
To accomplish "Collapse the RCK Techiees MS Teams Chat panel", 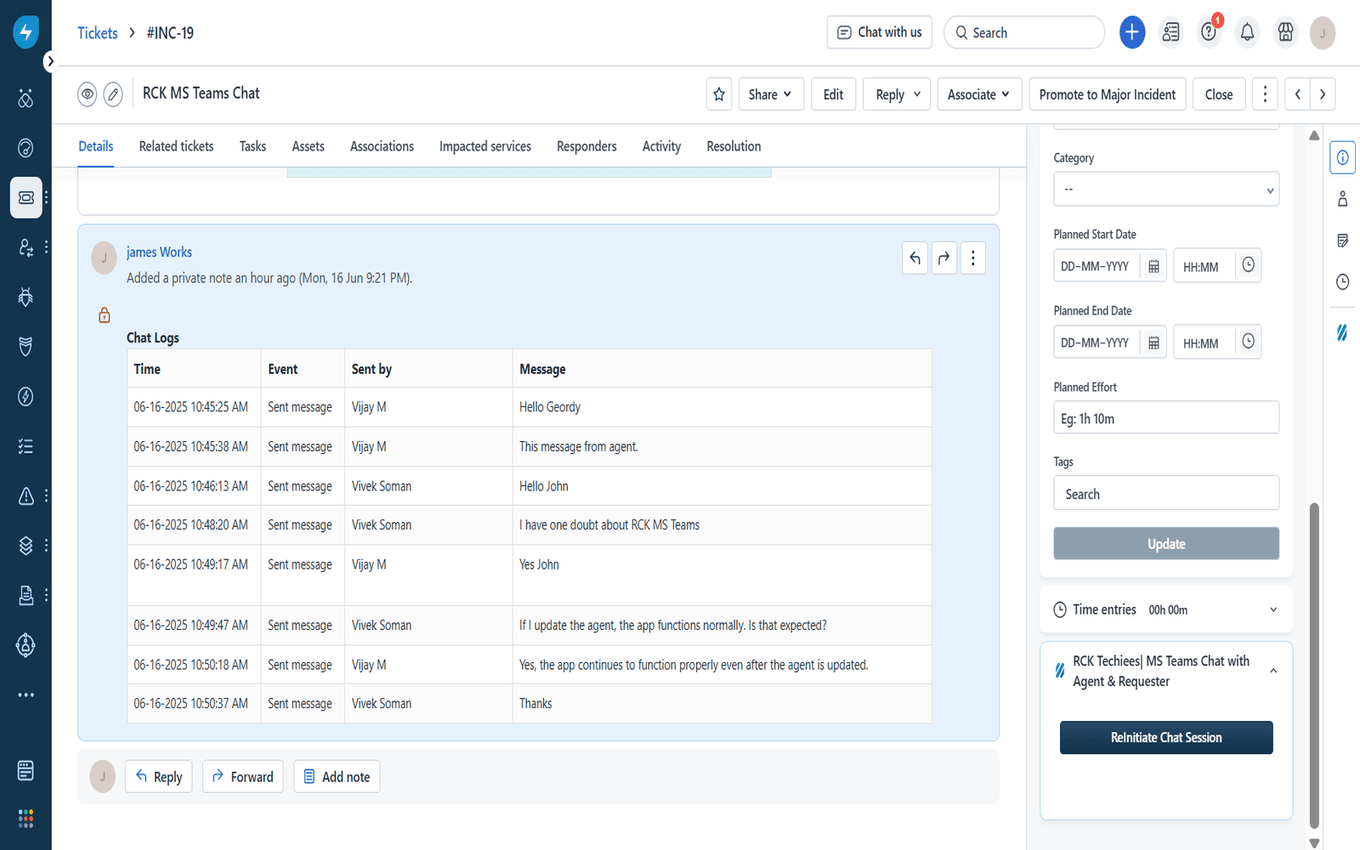I will (1273, 671).
